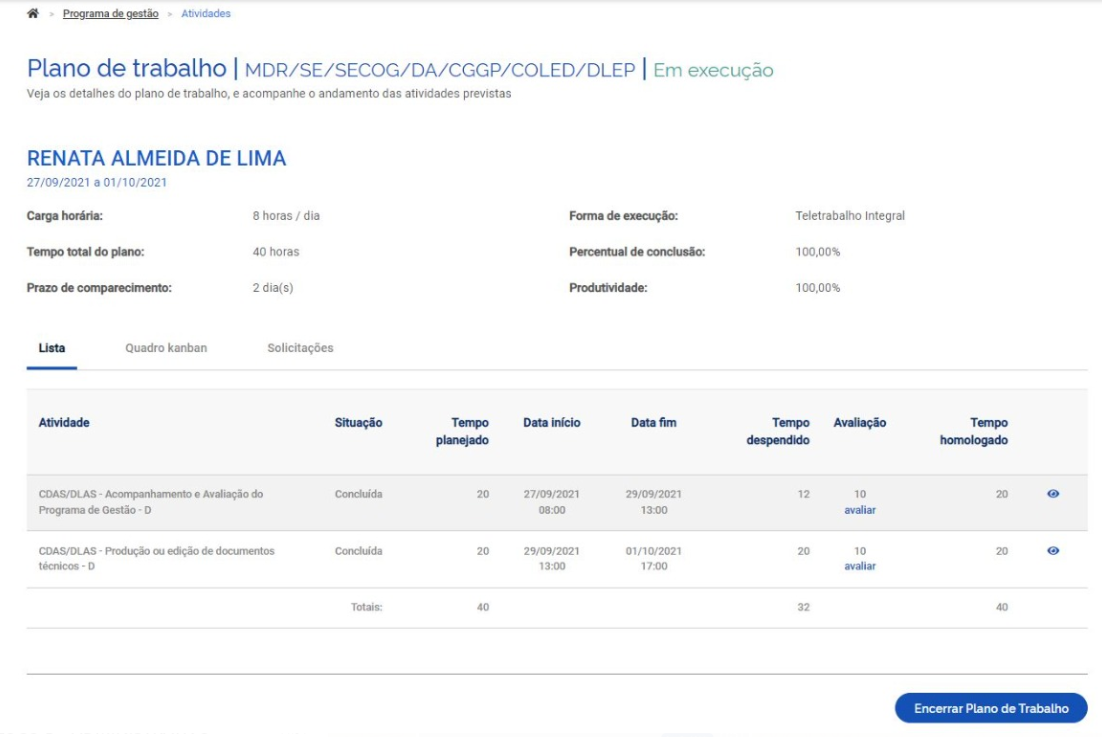
Task: Click avaliar for the Produção de documentos activity
Action: point(859,566)
